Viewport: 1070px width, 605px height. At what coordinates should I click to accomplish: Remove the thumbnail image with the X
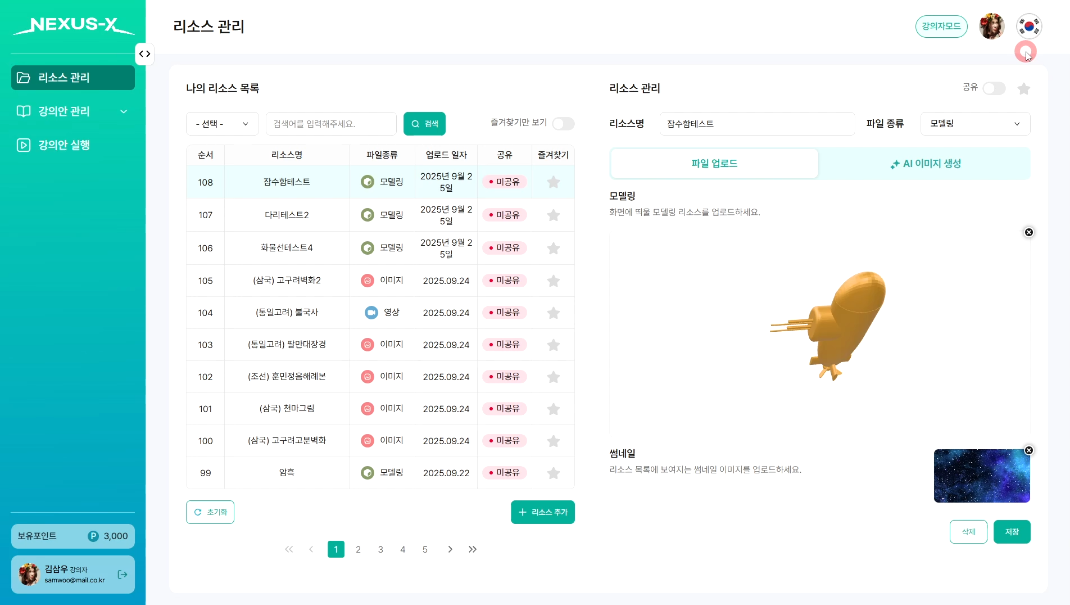(x=1028, y=450)
